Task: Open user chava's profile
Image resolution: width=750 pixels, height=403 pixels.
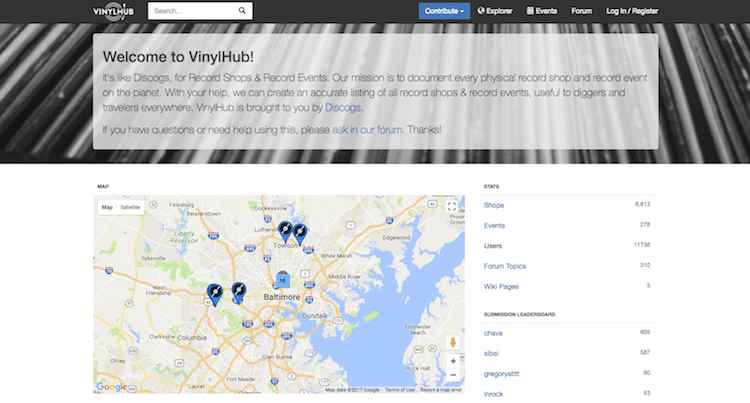Action: pos(493,333)
